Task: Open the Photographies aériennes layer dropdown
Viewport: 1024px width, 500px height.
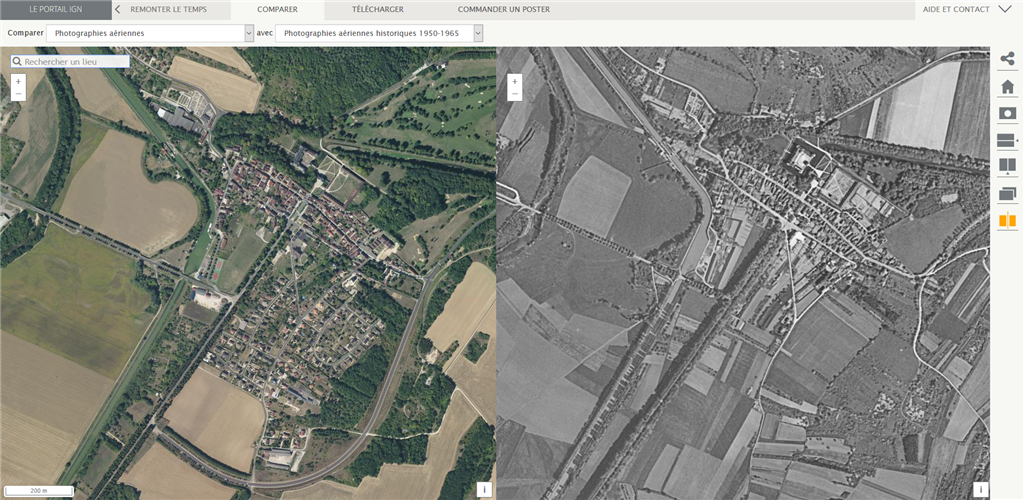Action: click(150, 33)
